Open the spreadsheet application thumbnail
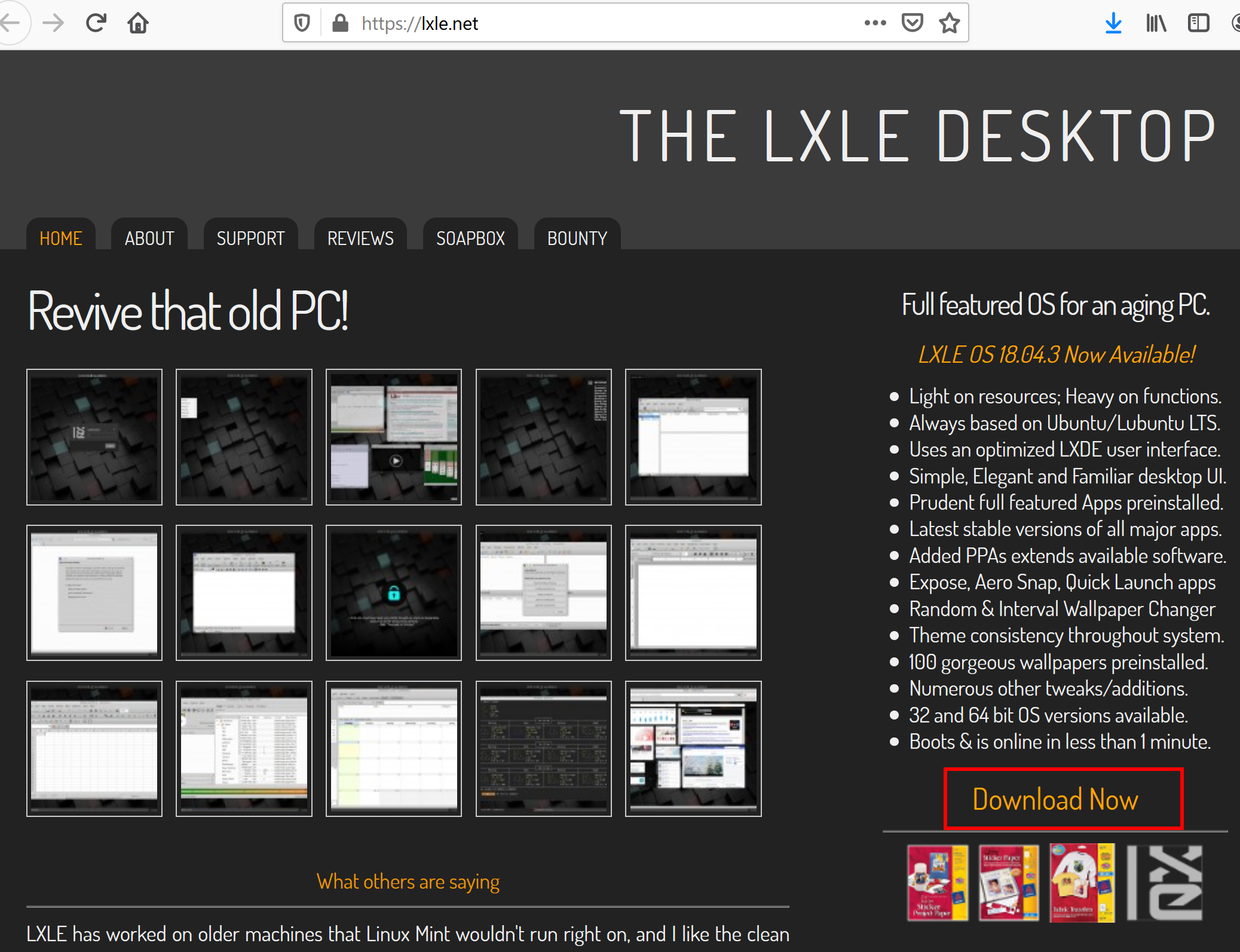1240x952 pixels. coord(94,749)
